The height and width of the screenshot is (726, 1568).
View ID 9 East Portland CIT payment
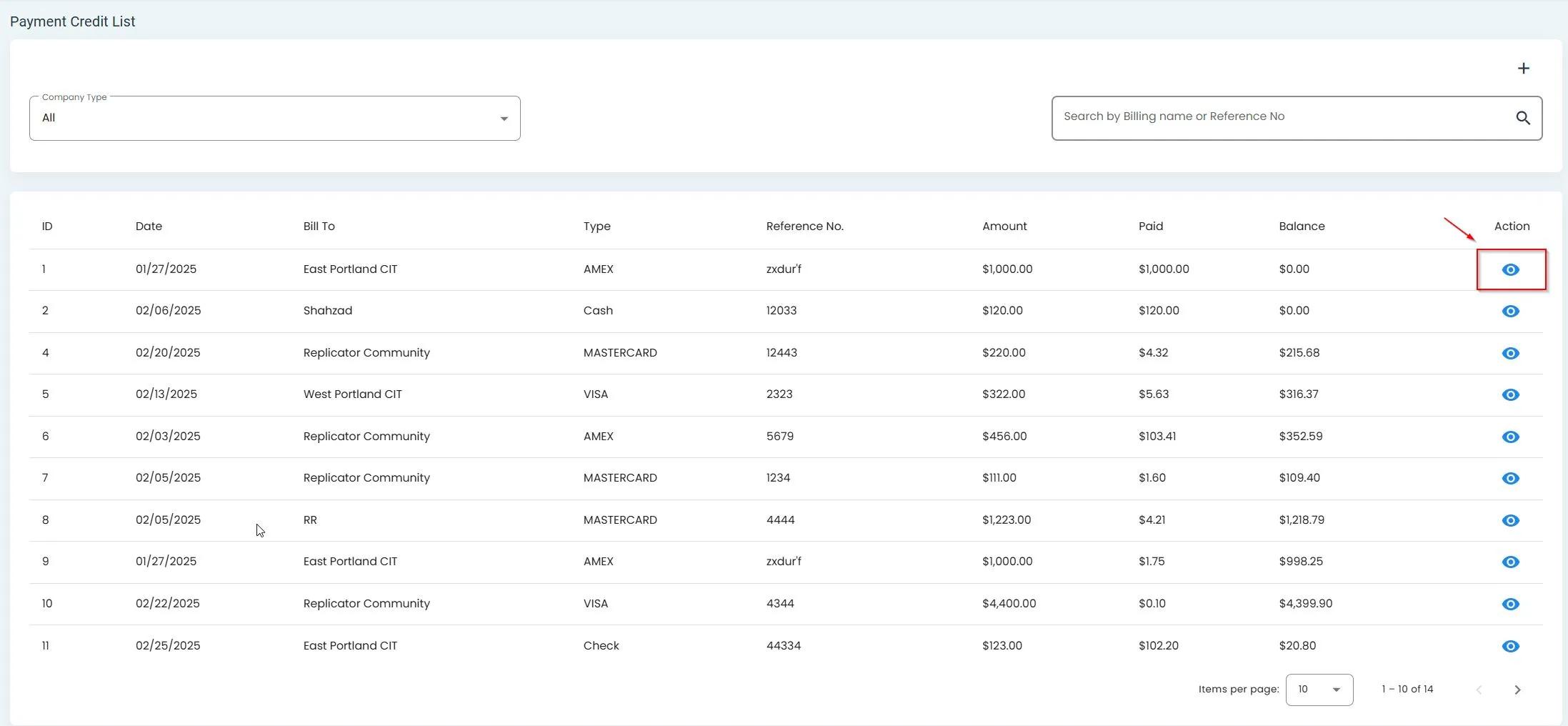pyautogui.click(x=1510, y=562)
